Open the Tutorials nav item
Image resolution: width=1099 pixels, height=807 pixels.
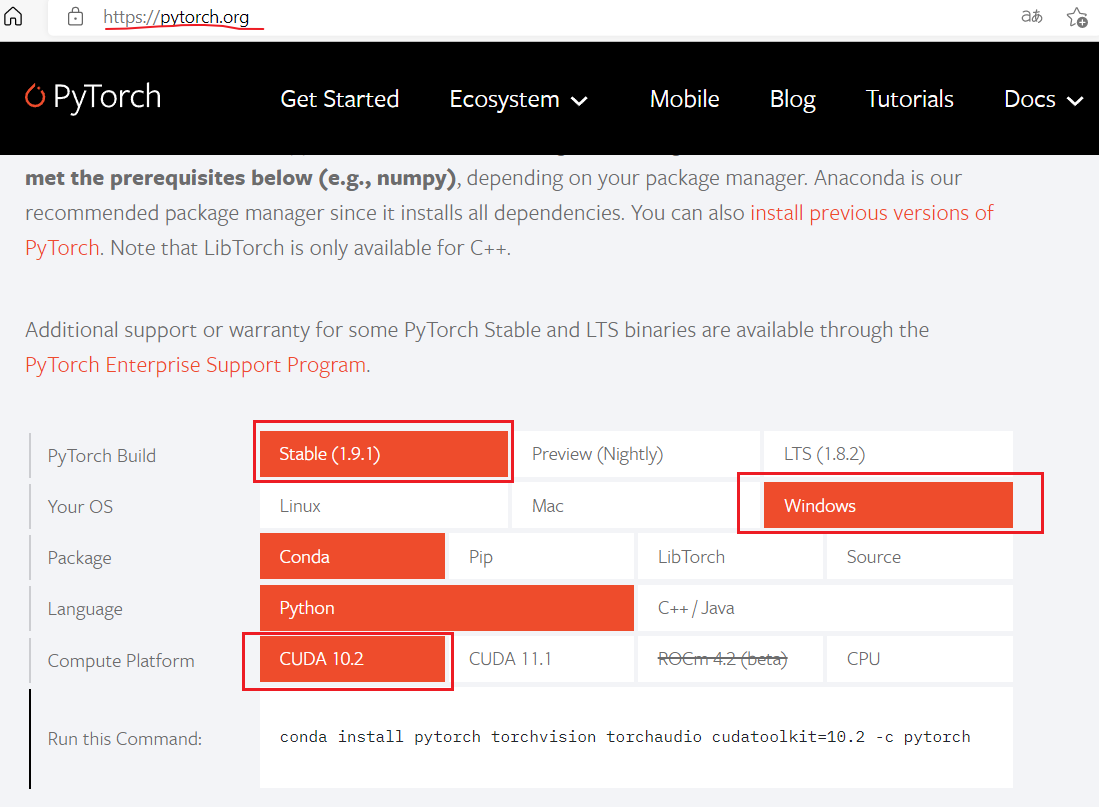click(909, 99)
